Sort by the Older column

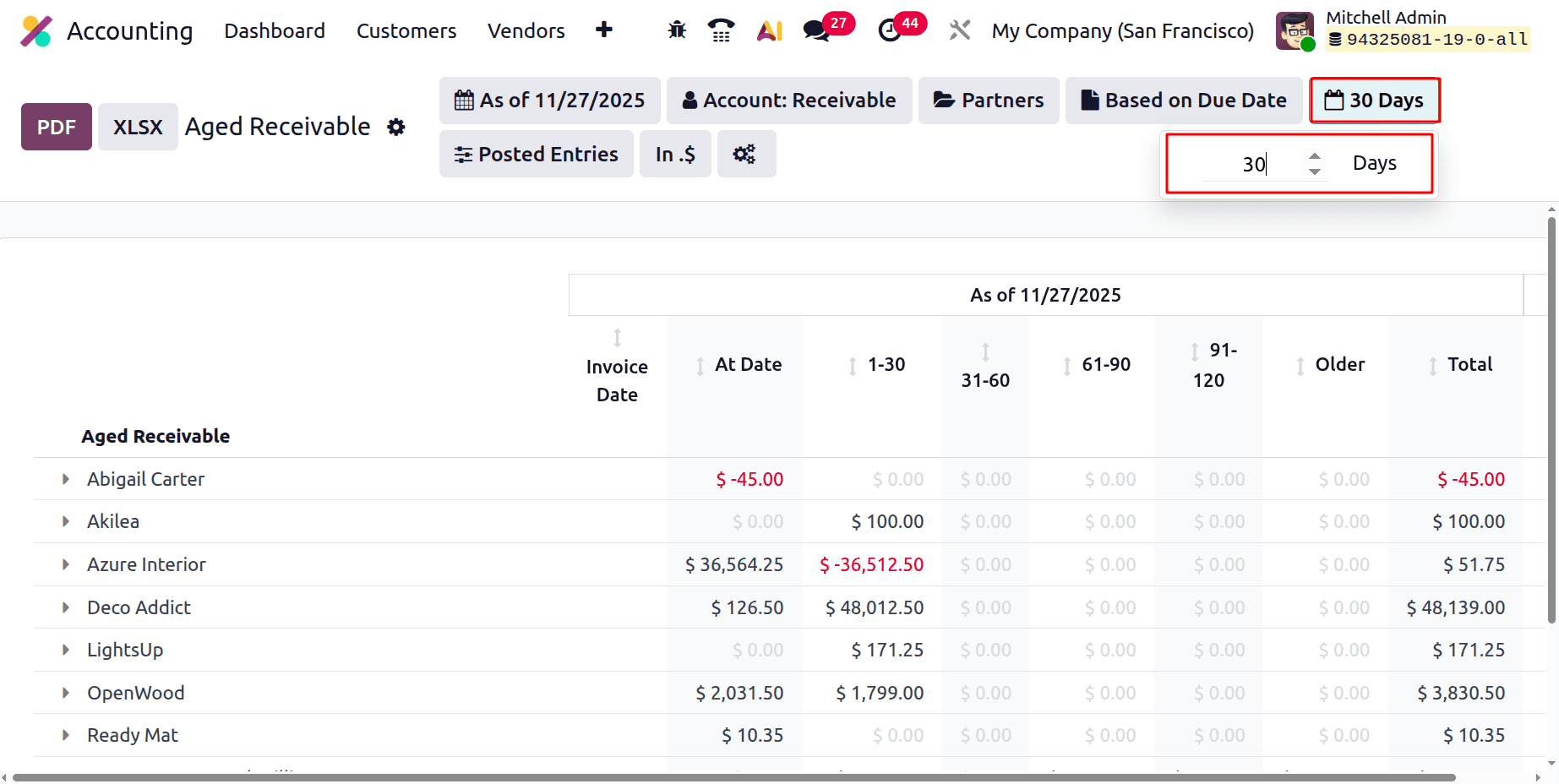1300,366
